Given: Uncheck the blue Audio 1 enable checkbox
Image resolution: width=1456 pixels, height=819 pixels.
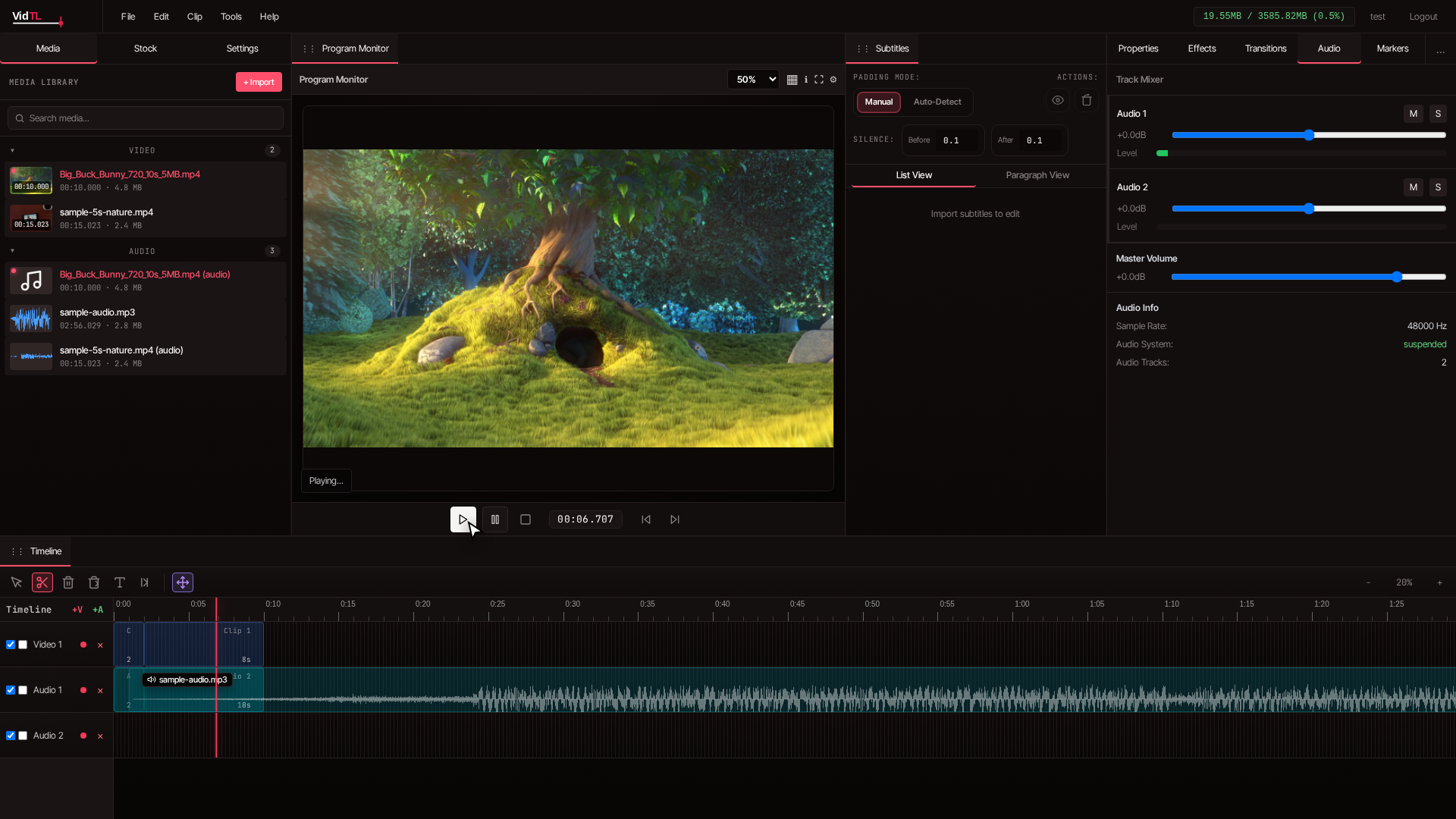Looking at the screenshot, I should 11,690.
